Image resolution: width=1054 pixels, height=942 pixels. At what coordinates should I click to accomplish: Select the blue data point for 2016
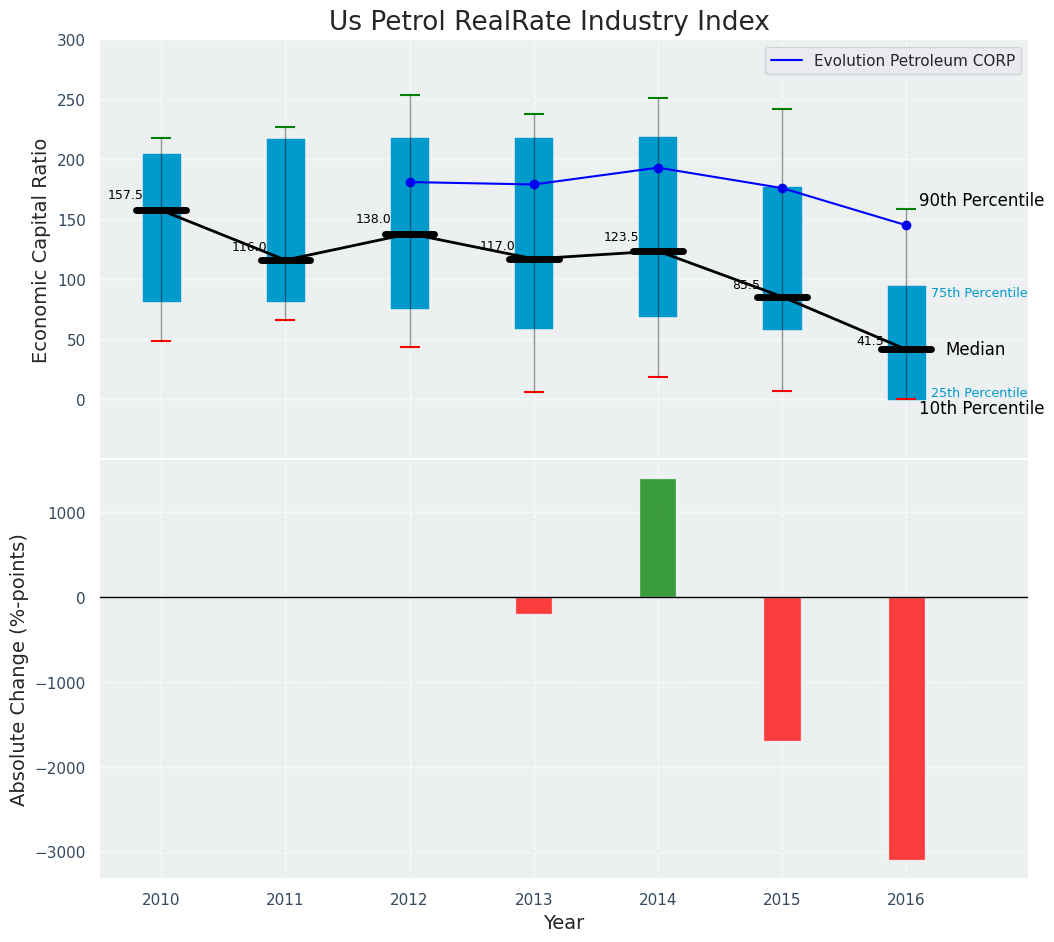point(906,225)
